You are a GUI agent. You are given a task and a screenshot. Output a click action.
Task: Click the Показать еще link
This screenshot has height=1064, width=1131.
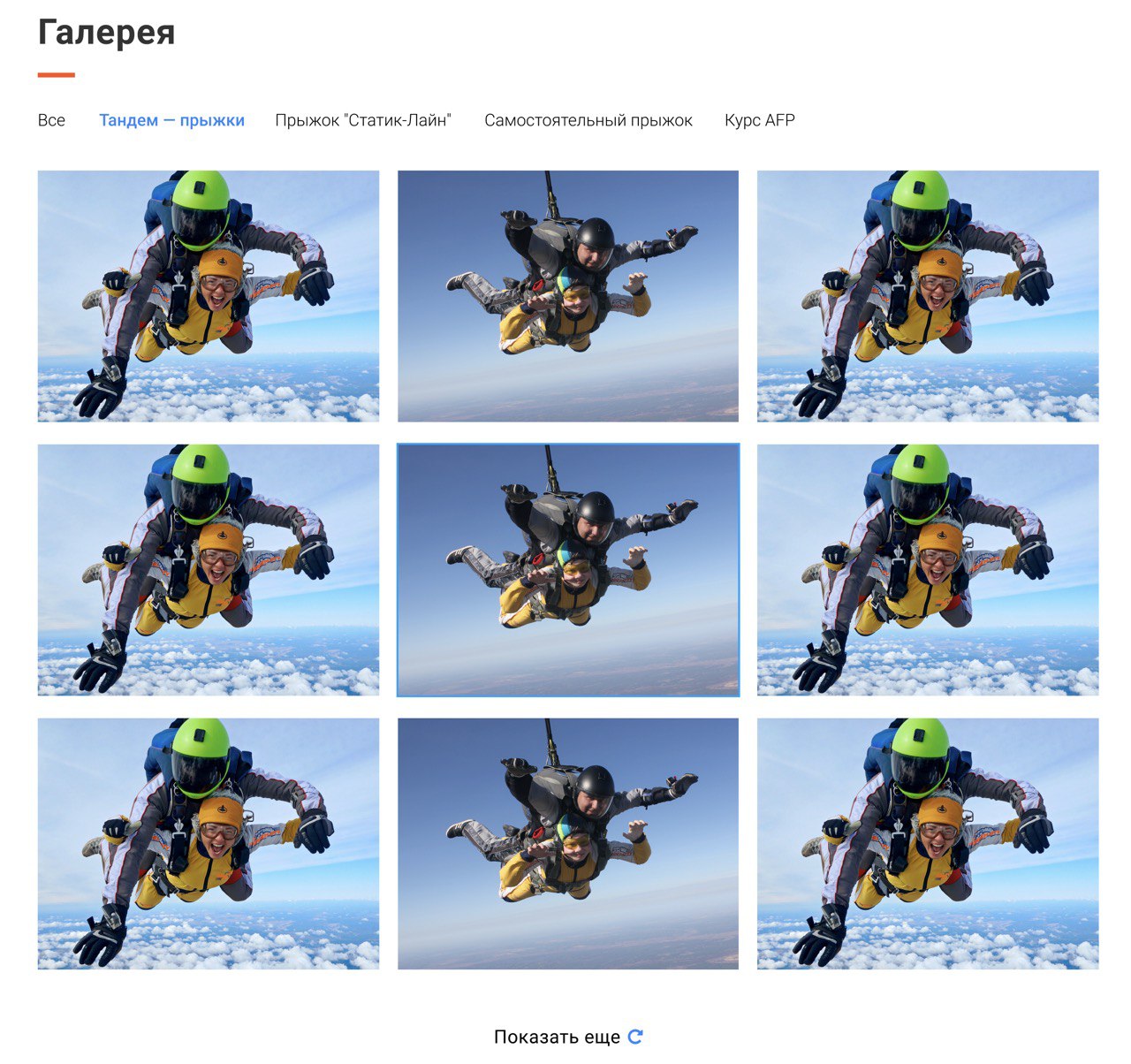coord(558,1037)
